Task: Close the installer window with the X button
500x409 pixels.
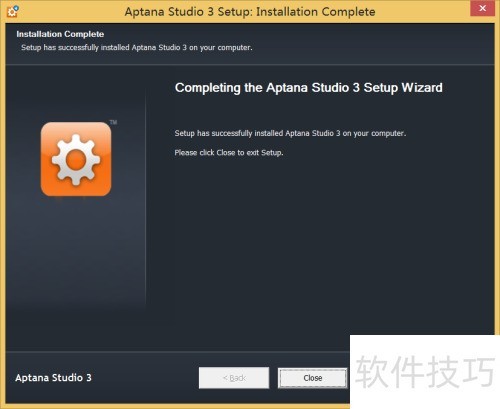Action: pyautogui.click(x=482, y=8)
